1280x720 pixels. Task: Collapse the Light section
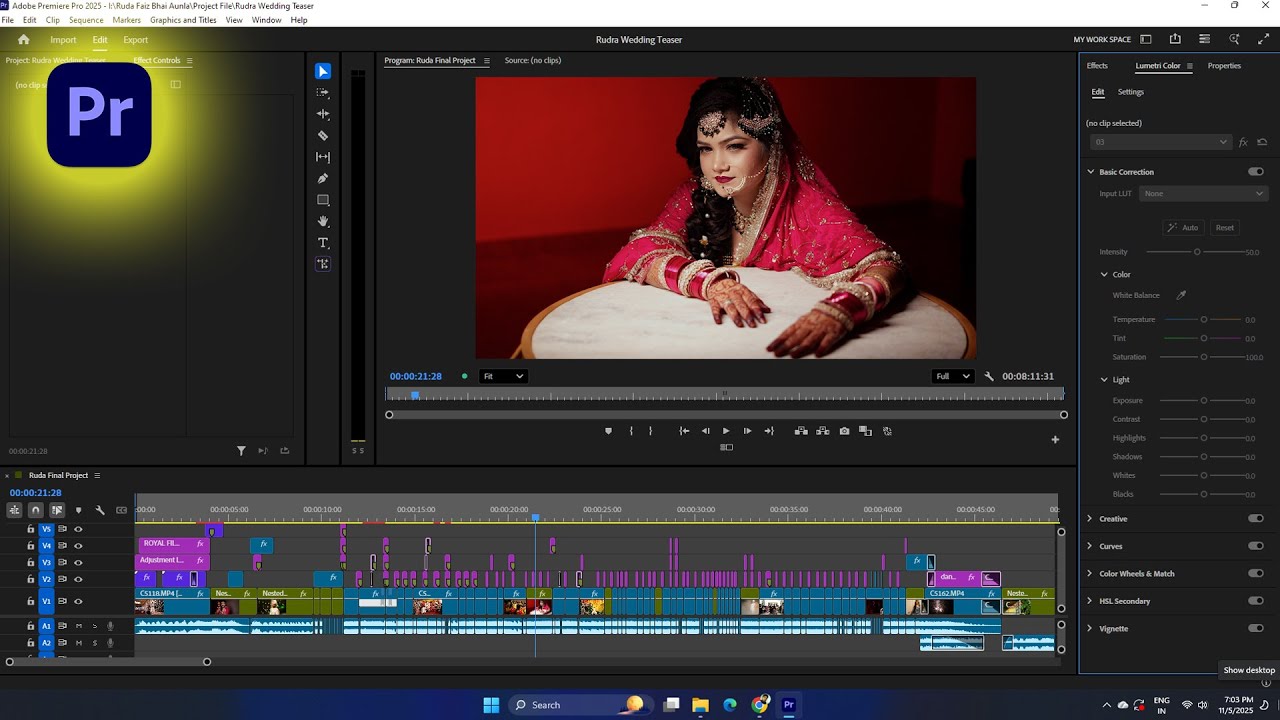coord(1104,380)
